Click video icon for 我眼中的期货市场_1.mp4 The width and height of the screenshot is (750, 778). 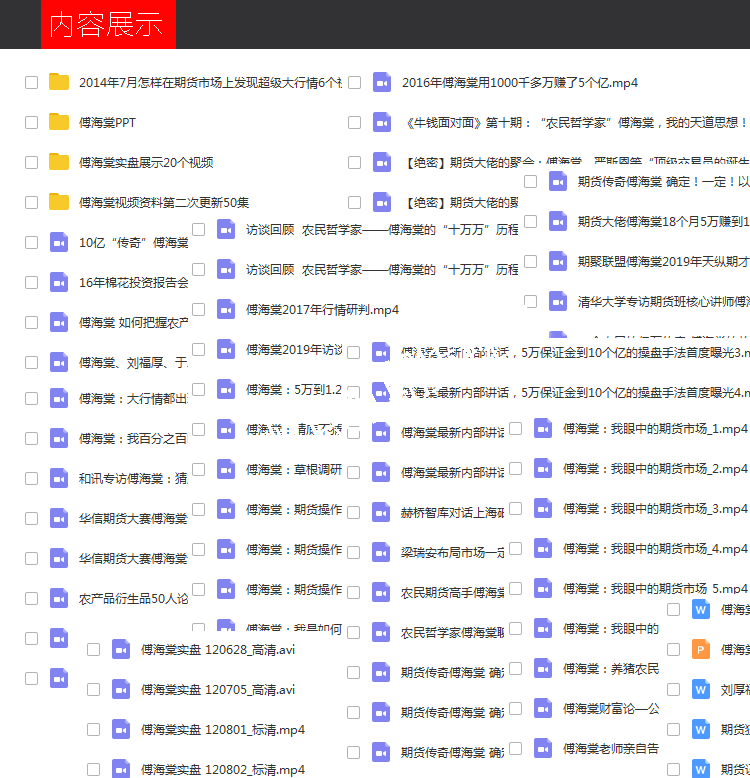coord(543,429)
